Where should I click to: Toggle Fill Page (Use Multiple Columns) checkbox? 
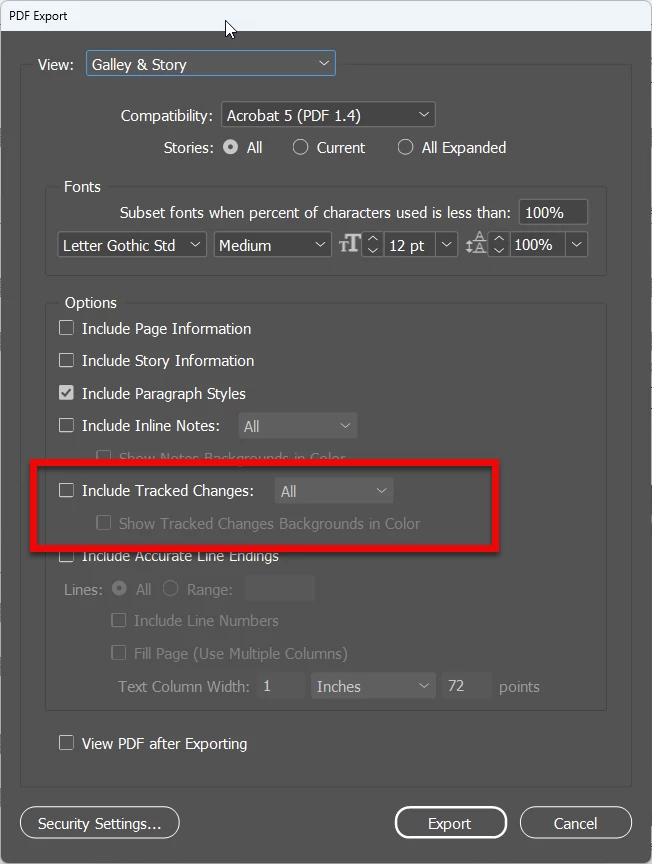coord(118,653)
